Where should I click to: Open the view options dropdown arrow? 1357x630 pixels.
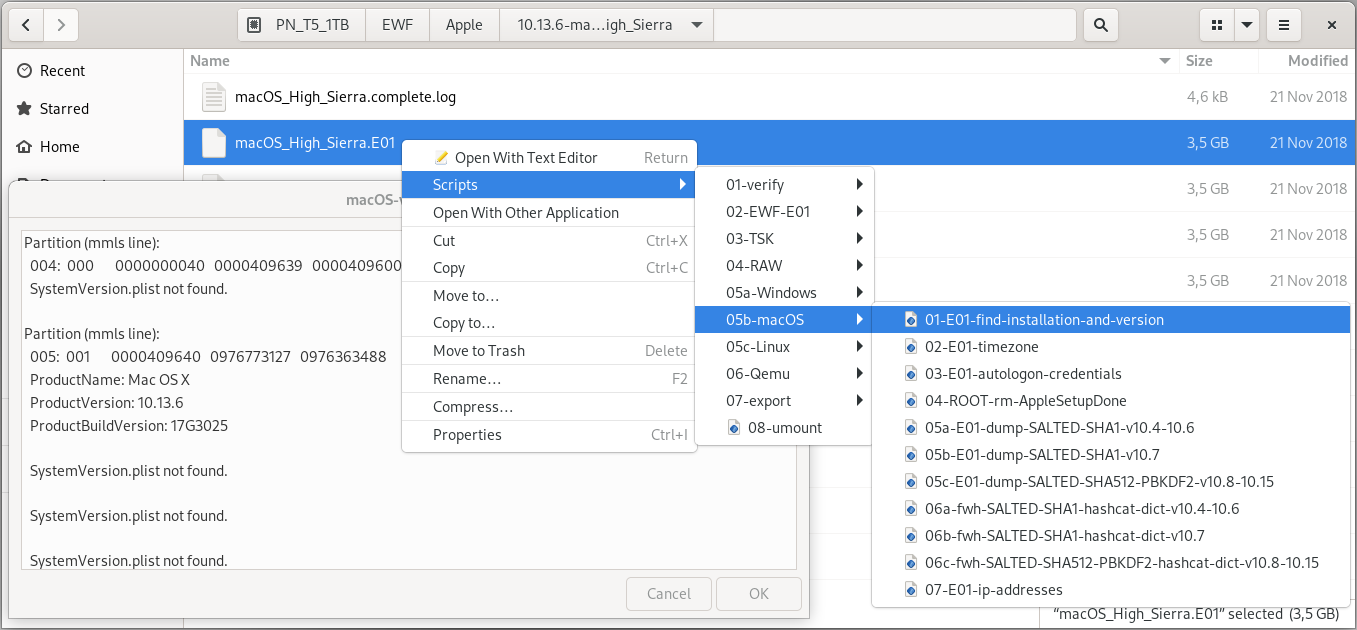(x=1246, y=25)
